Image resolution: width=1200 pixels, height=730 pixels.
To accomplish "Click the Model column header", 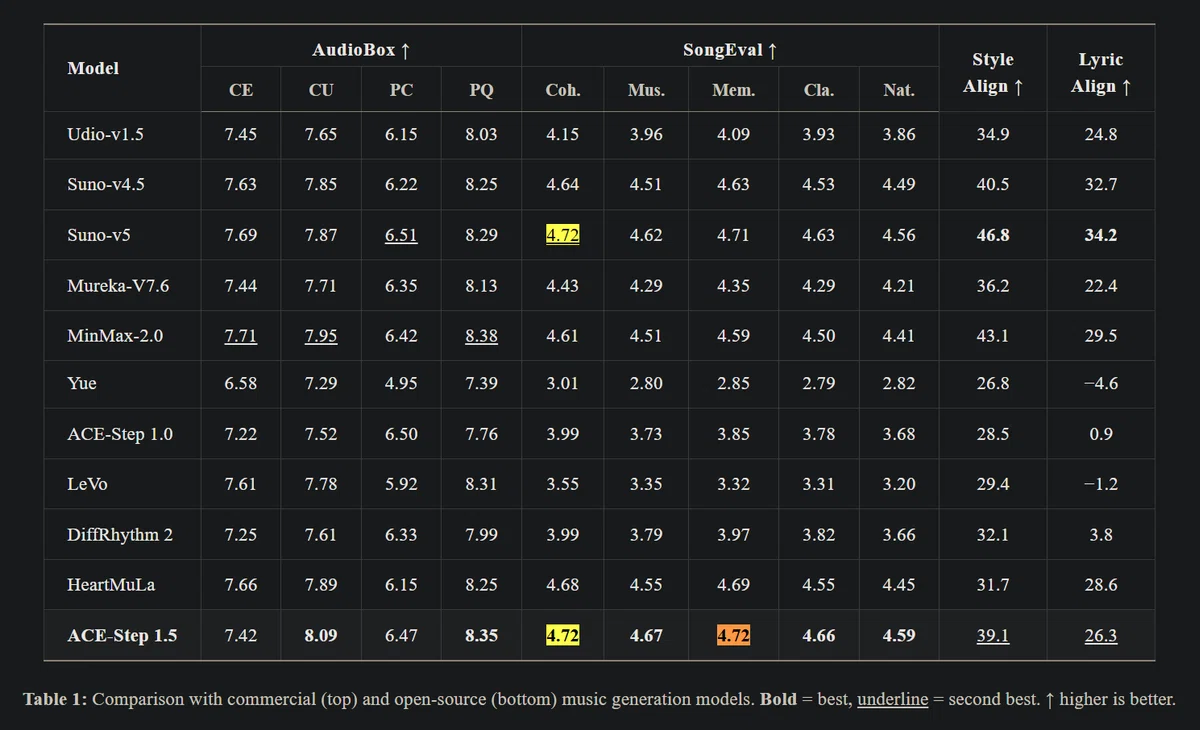I will click(93, 68).
